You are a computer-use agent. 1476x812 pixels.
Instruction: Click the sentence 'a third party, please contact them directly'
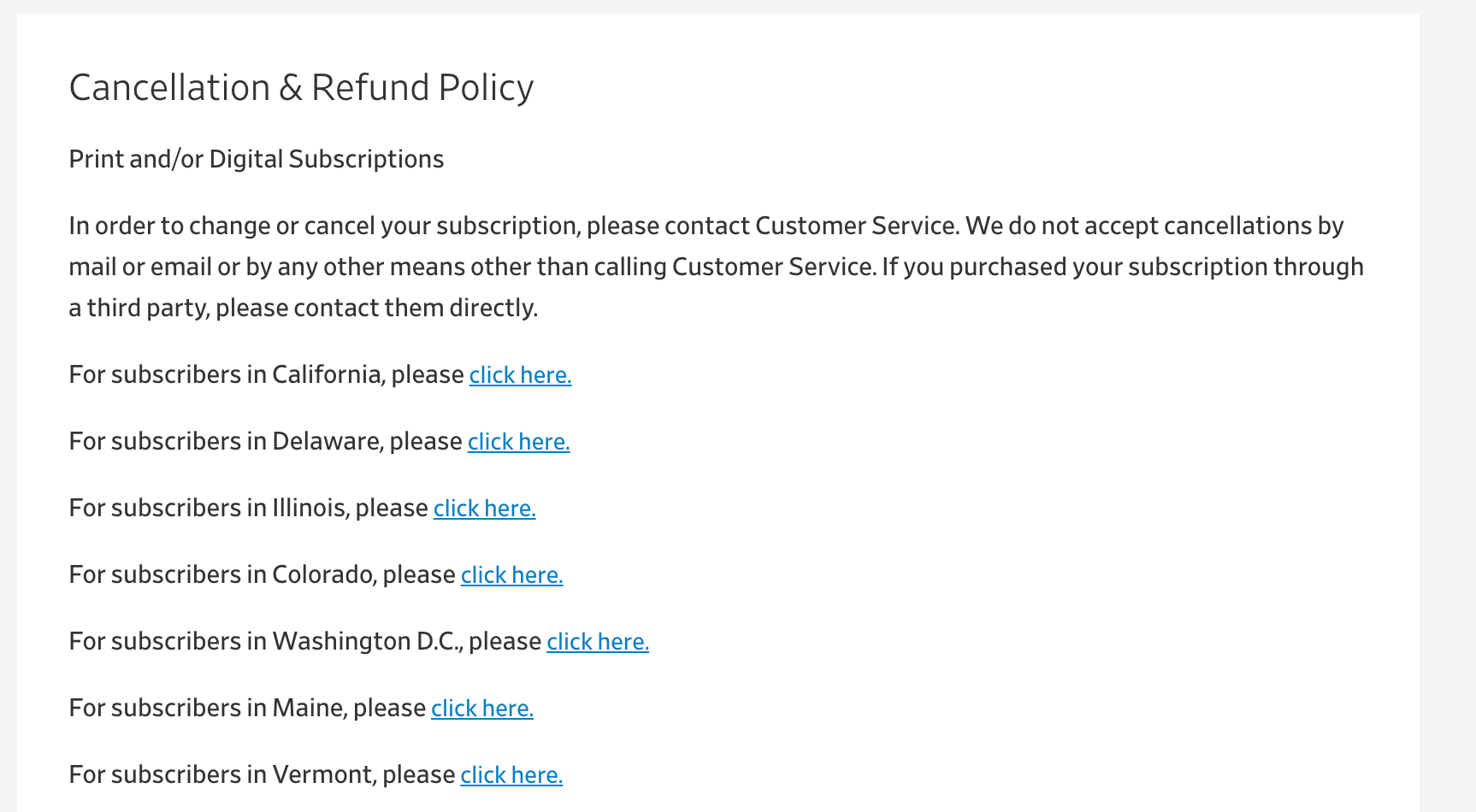(x=304, y=309)
